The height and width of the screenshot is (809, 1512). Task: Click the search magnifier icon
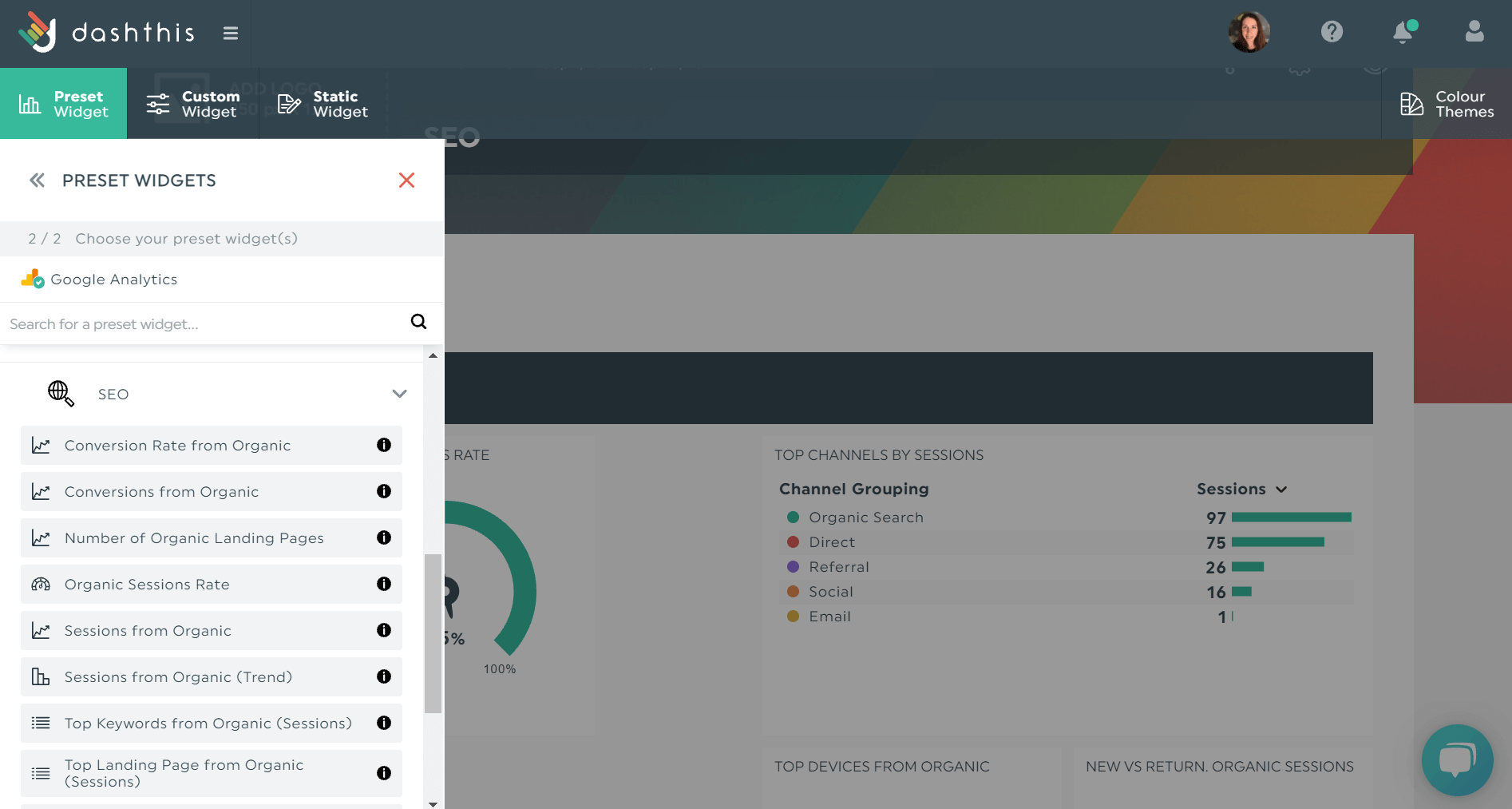[x=418, y=322]
